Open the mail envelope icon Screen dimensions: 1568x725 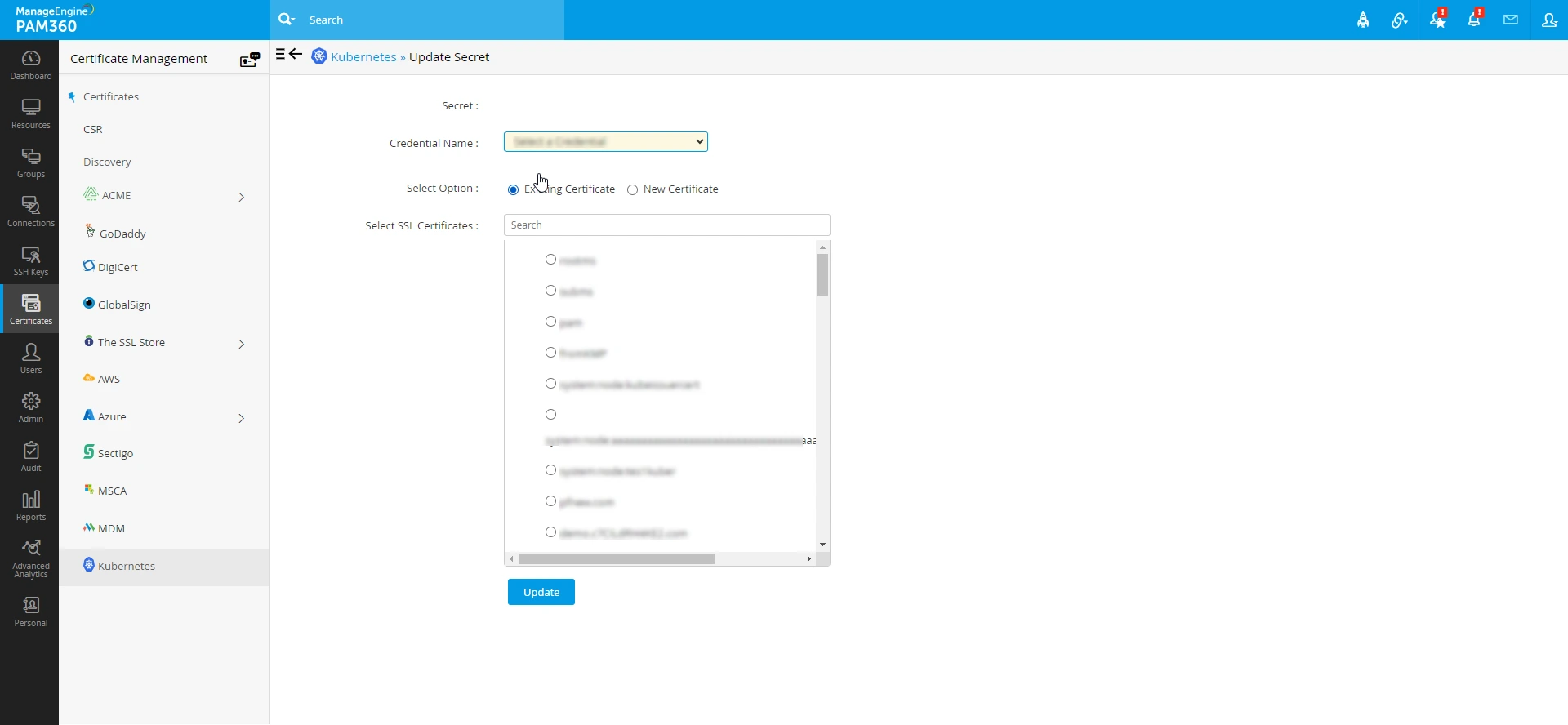click(x=1511, y=20)
